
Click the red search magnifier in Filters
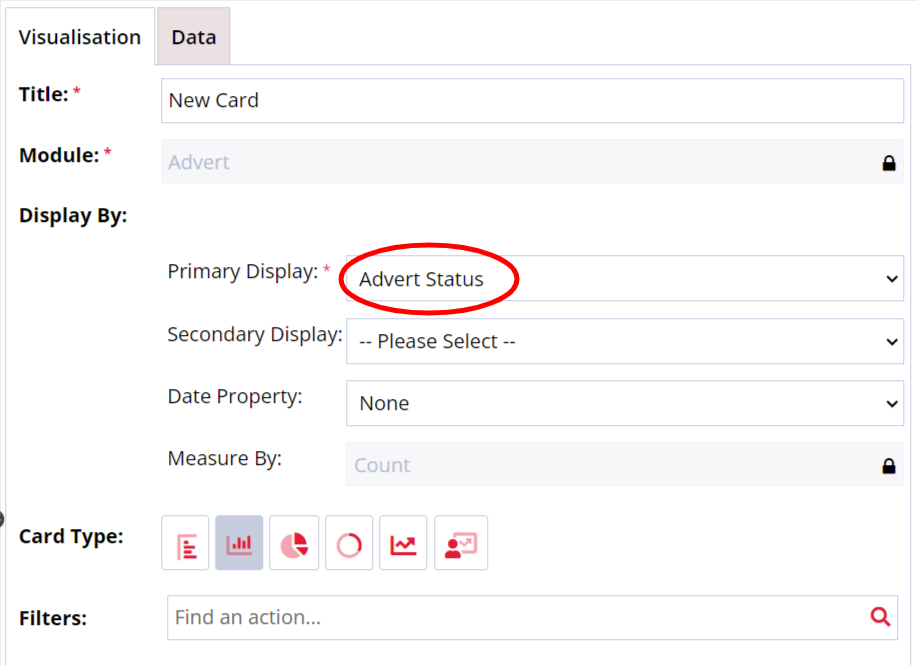880,617
